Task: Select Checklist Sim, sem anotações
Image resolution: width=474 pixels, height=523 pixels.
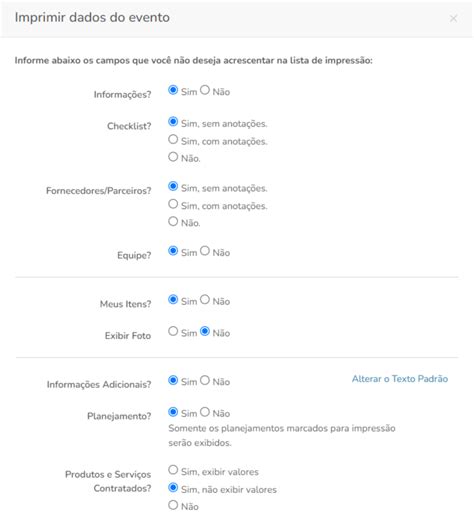Action: tap(173, 122)
